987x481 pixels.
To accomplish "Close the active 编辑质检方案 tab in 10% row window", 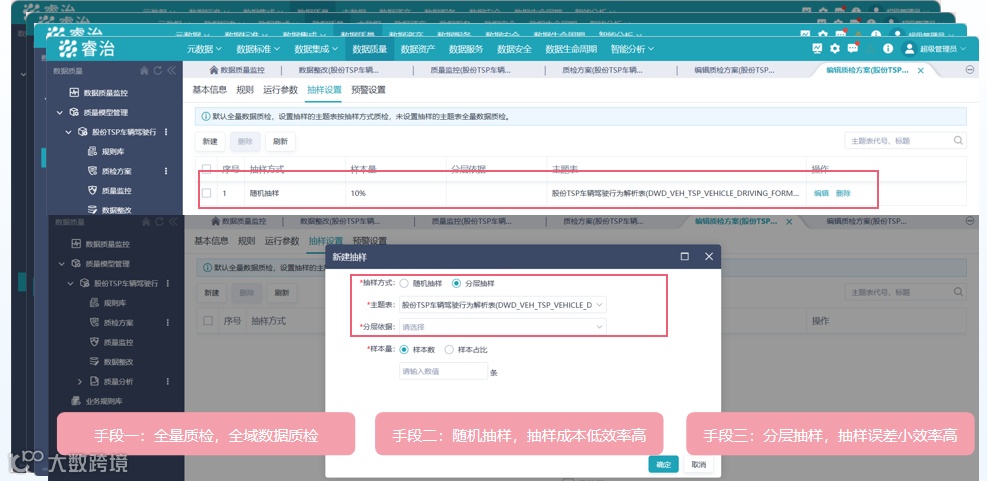I will (921, 71).
